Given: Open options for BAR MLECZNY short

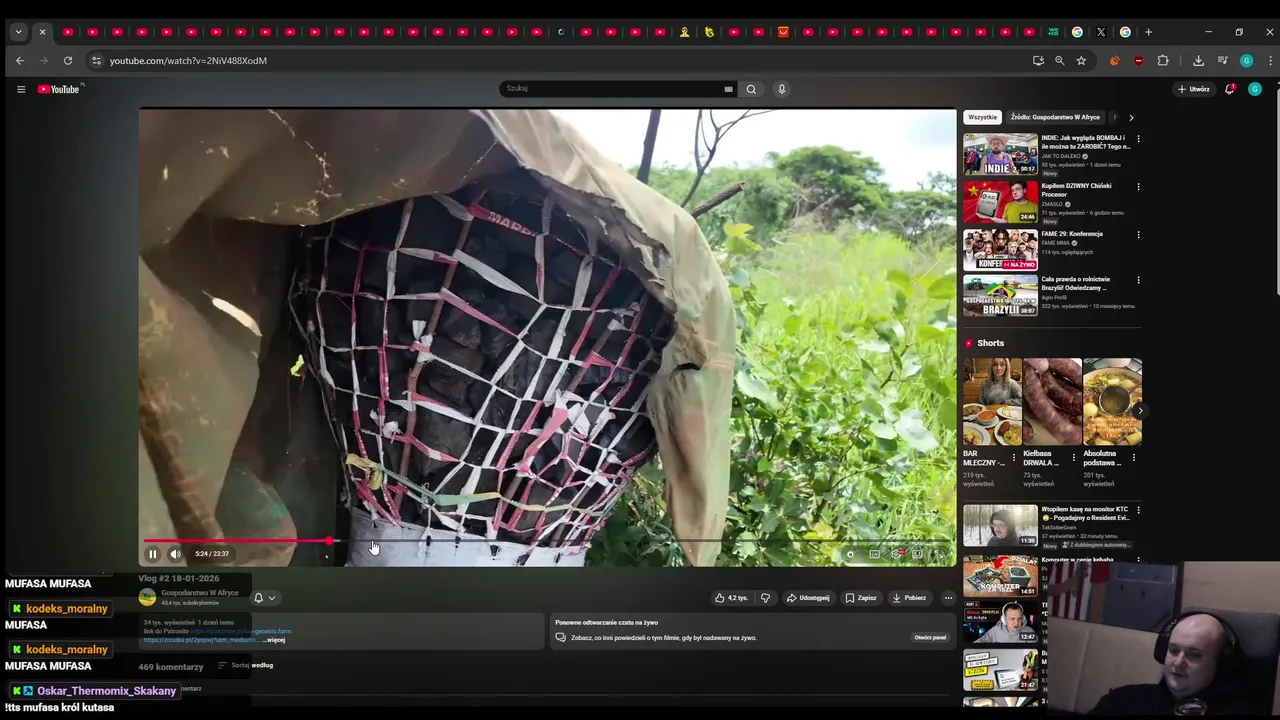Looking at the screenshot, I should 1014,458.
